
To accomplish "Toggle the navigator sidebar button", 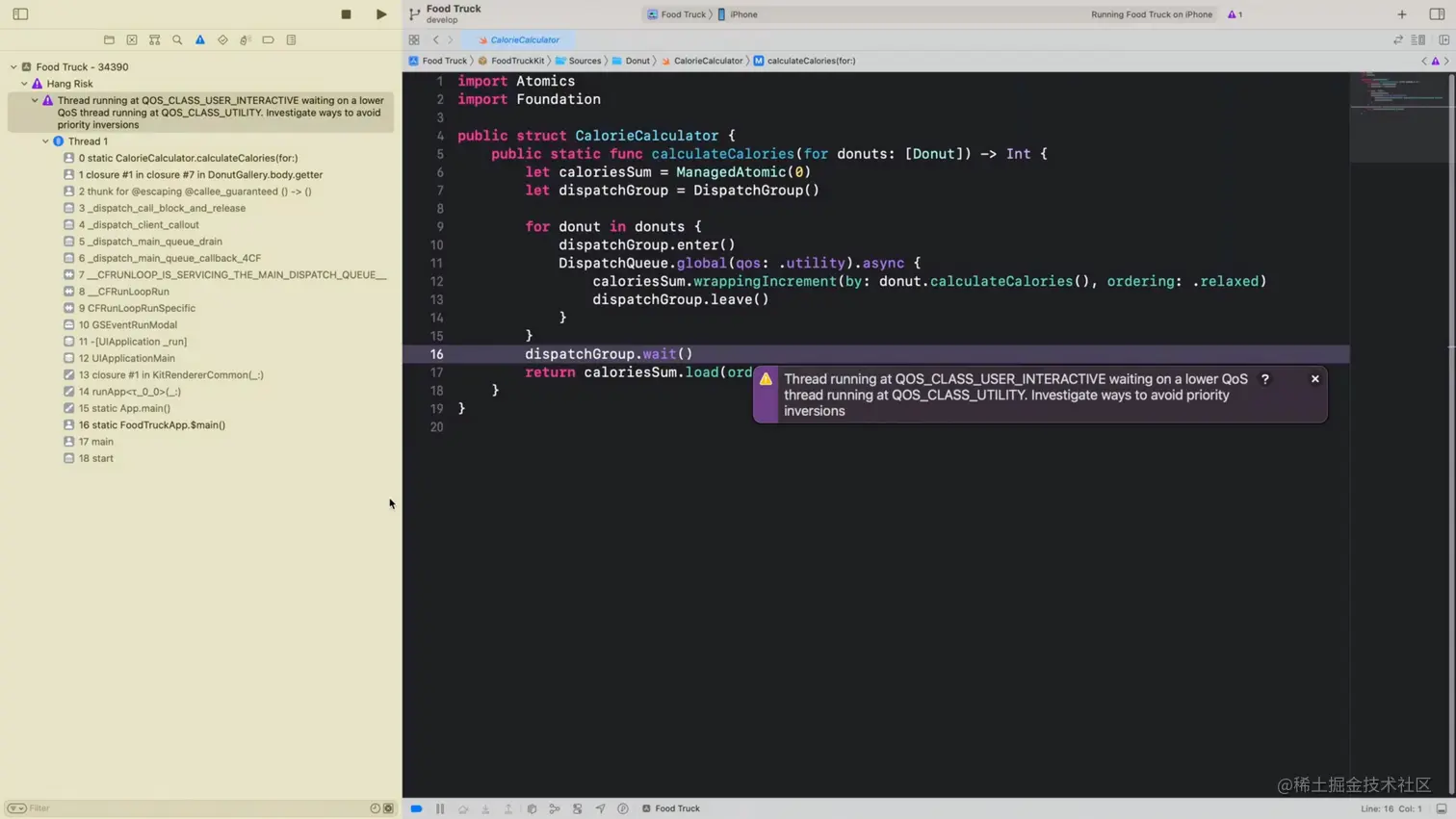I will 20,14.
